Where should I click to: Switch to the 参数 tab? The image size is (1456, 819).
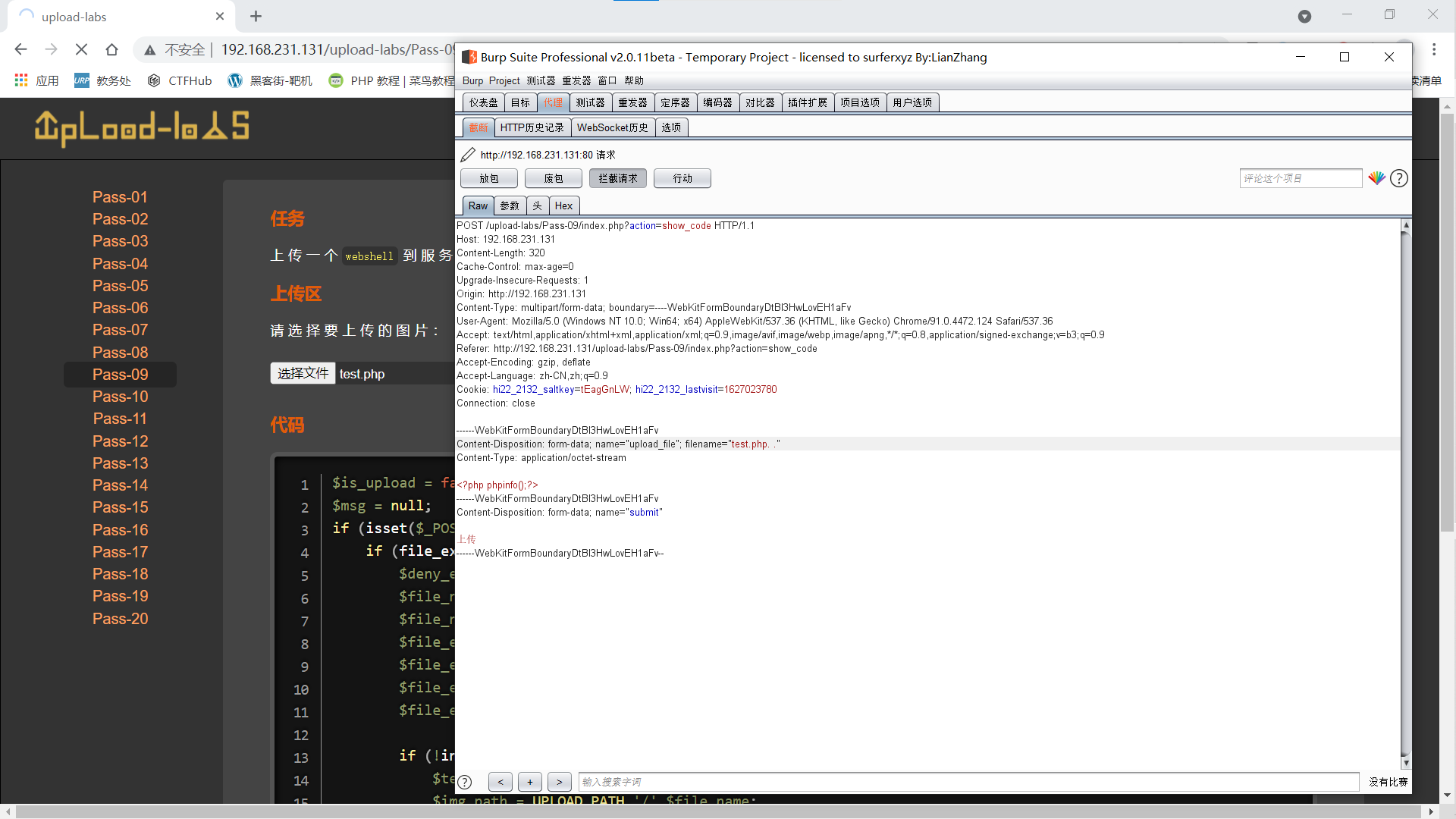[x=510, y=206]
